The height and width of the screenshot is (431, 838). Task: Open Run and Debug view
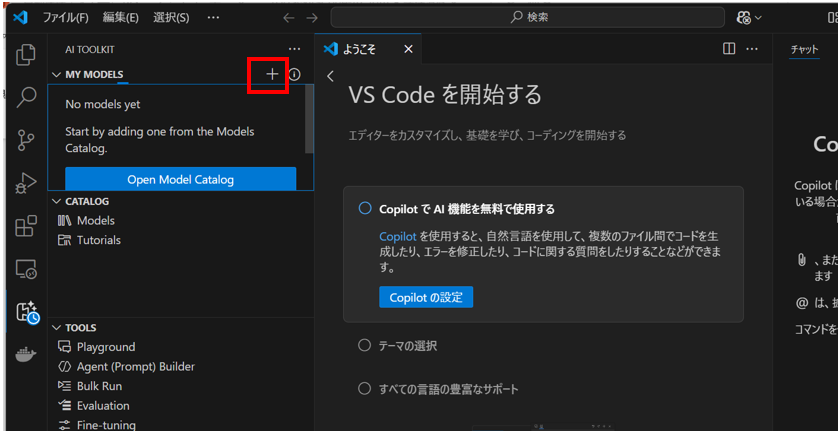pyautogui.click(x=26, y=183)
